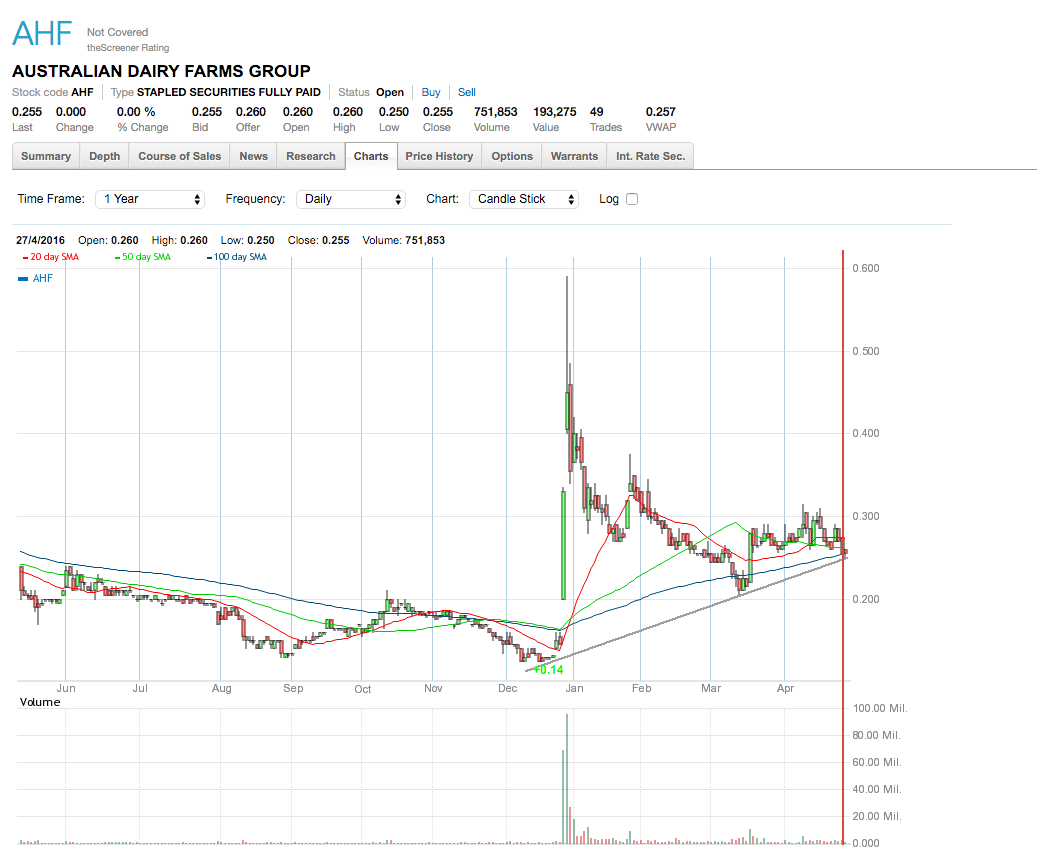Screen dimensions: 1037x847
Task: Click the 100 day SMA legend entry
Action: (237, 257)
